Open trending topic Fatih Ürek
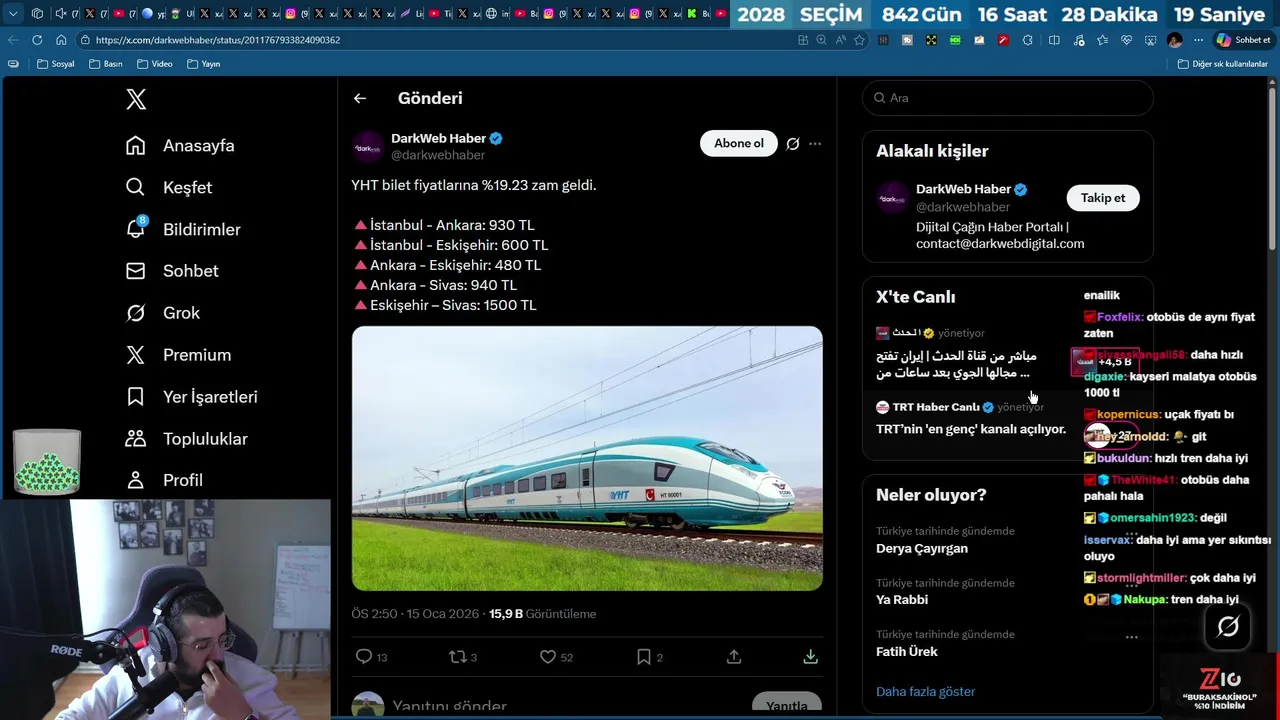Image resolution: width=1280 pixels, height=720 pixels. (907, 652)
